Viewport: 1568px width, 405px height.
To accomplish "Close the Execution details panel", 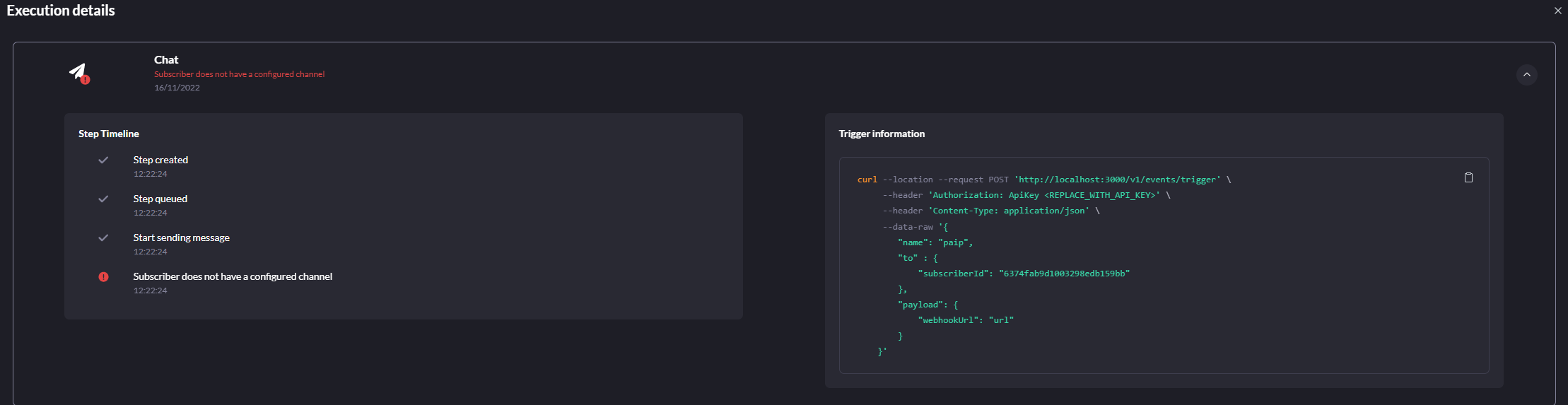I will pyautogui.click(x=1557, y=11).
